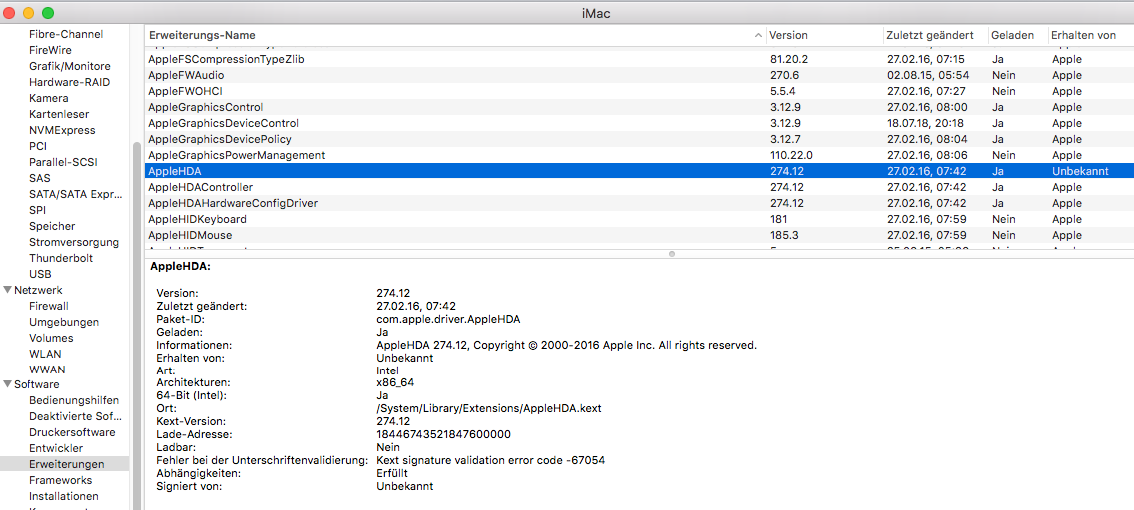Select the AppleGraphicsPowerManagement extension row
The image size is (1134, 510).
coord(236,155)
